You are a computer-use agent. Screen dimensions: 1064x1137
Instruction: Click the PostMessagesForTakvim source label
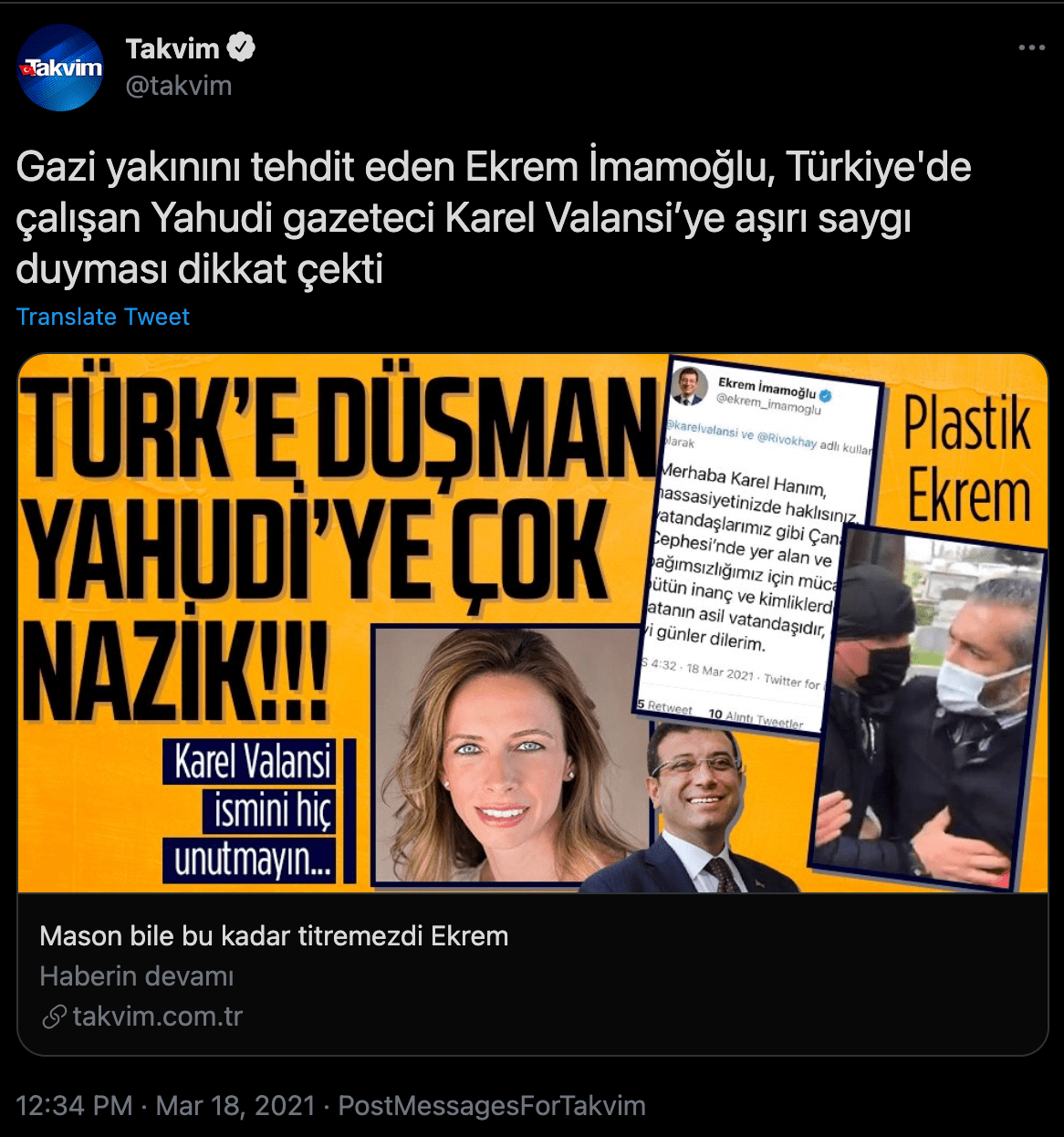point(492,1106)
